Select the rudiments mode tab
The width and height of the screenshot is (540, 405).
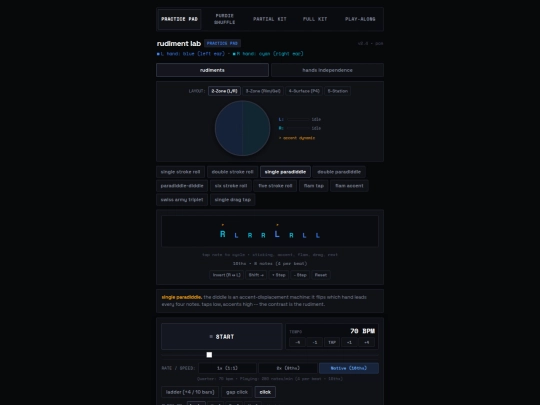(x=212, y=70)
